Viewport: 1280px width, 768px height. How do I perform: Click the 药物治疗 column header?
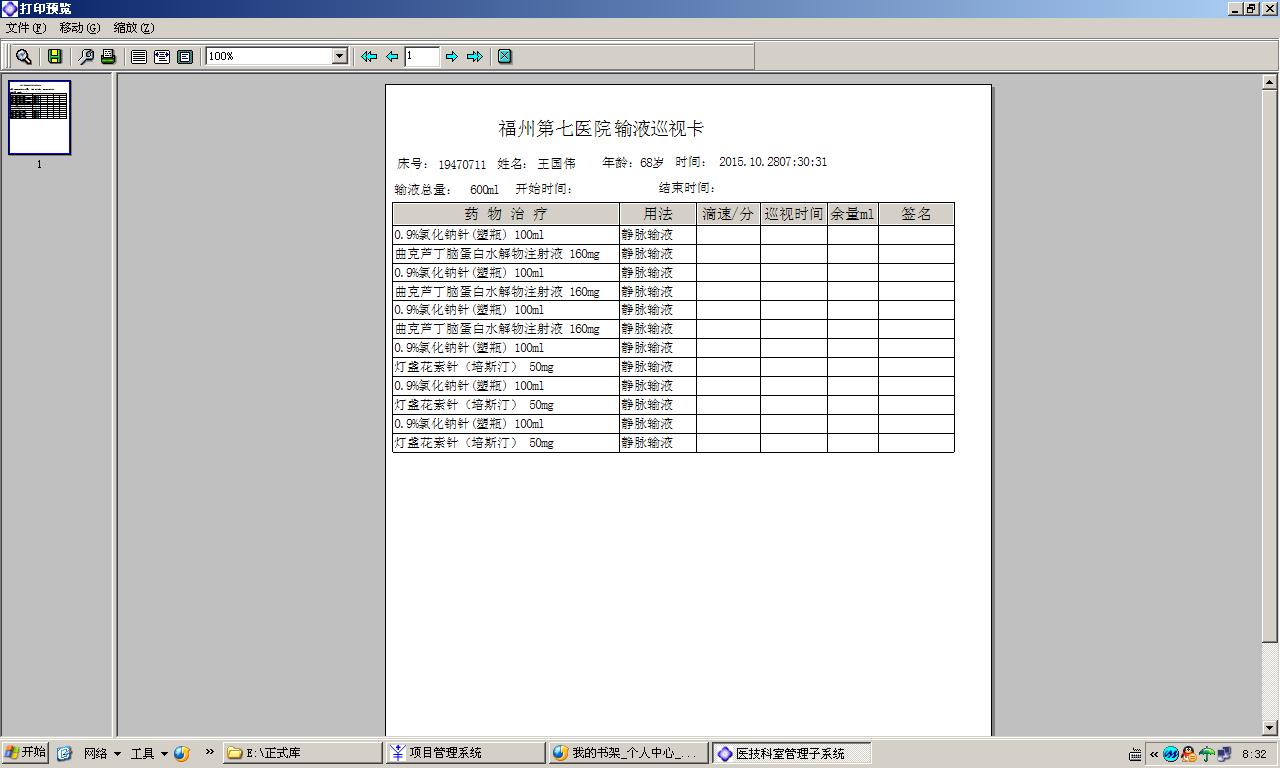coord(506,214)
